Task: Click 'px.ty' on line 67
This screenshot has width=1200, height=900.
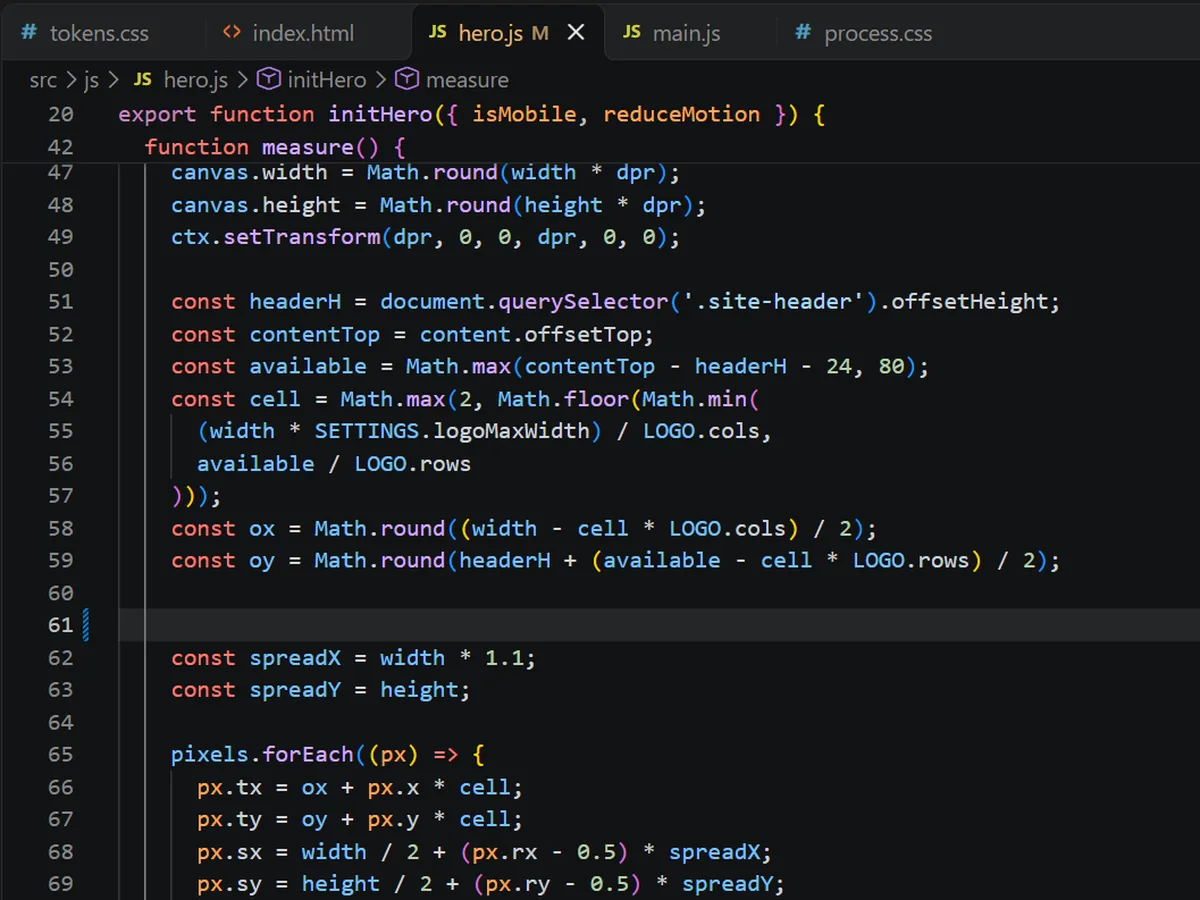Action: pos(229,819)
